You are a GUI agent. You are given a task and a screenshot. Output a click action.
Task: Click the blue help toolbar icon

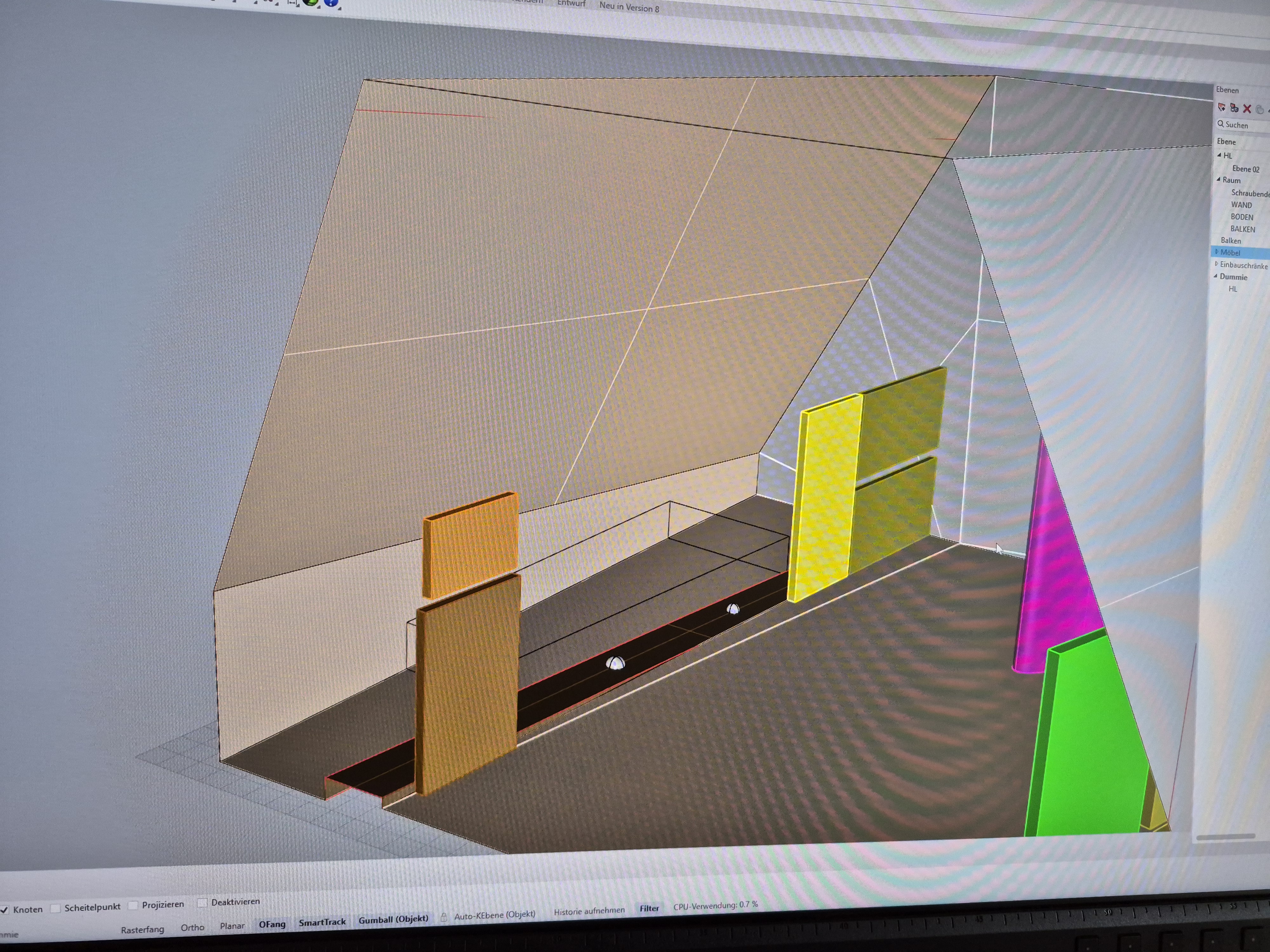point(331,3)
